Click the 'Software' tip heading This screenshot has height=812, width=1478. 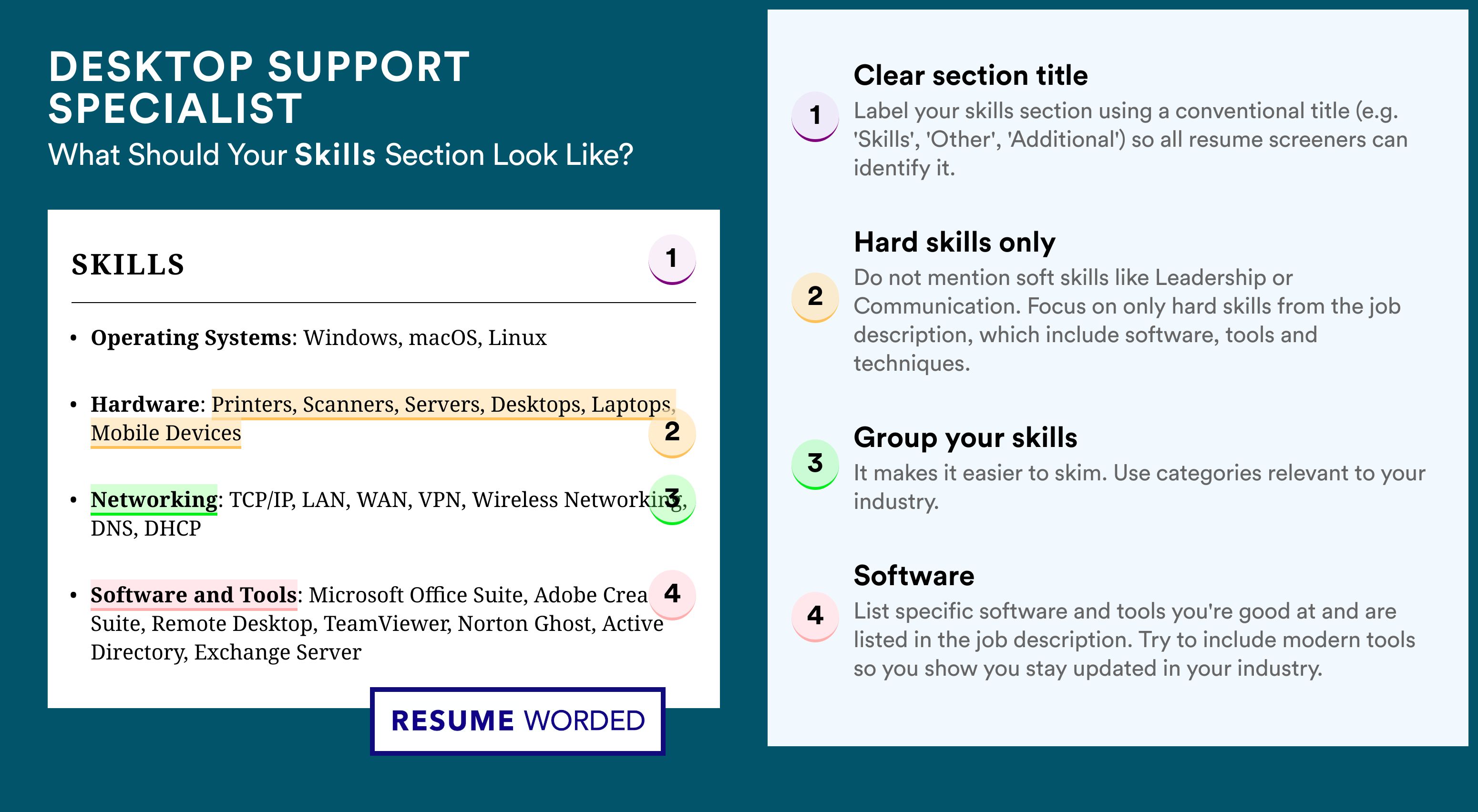[914, 576]
